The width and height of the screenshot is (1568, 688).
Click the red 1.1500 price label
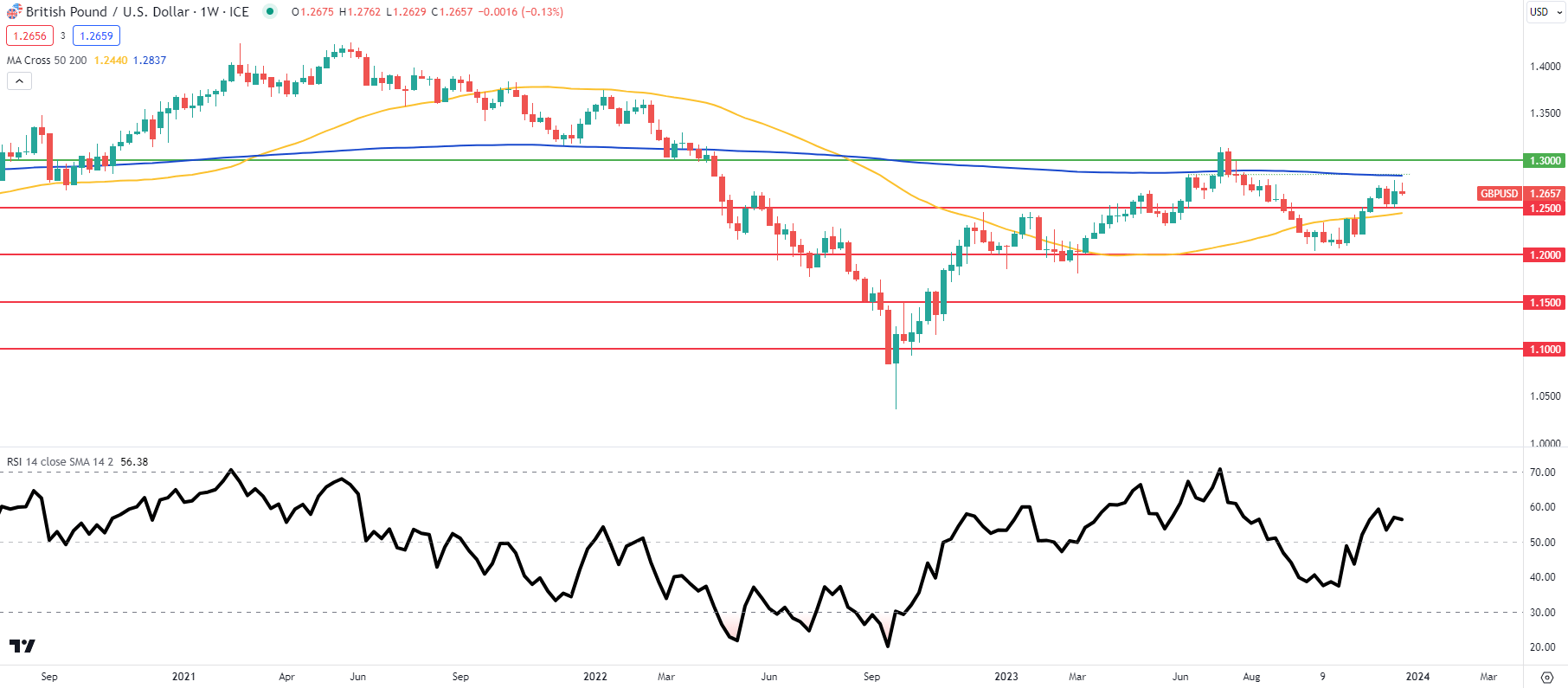pos(1546,303)
